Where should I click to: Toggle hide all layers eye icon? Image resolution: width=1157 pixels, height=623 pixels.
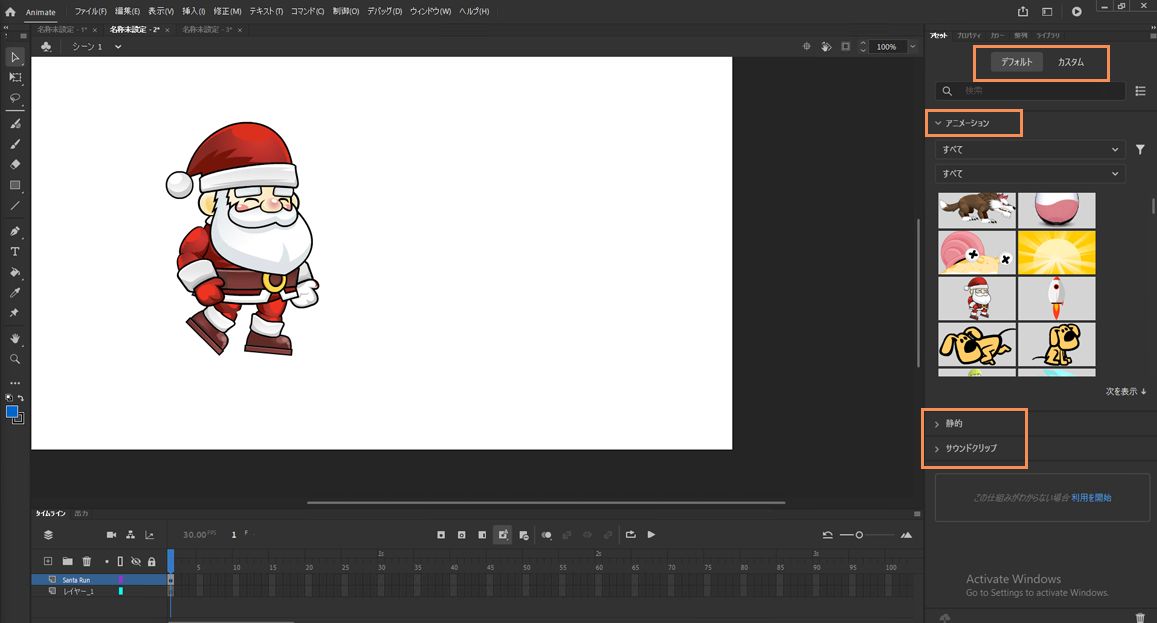[136, 562]
